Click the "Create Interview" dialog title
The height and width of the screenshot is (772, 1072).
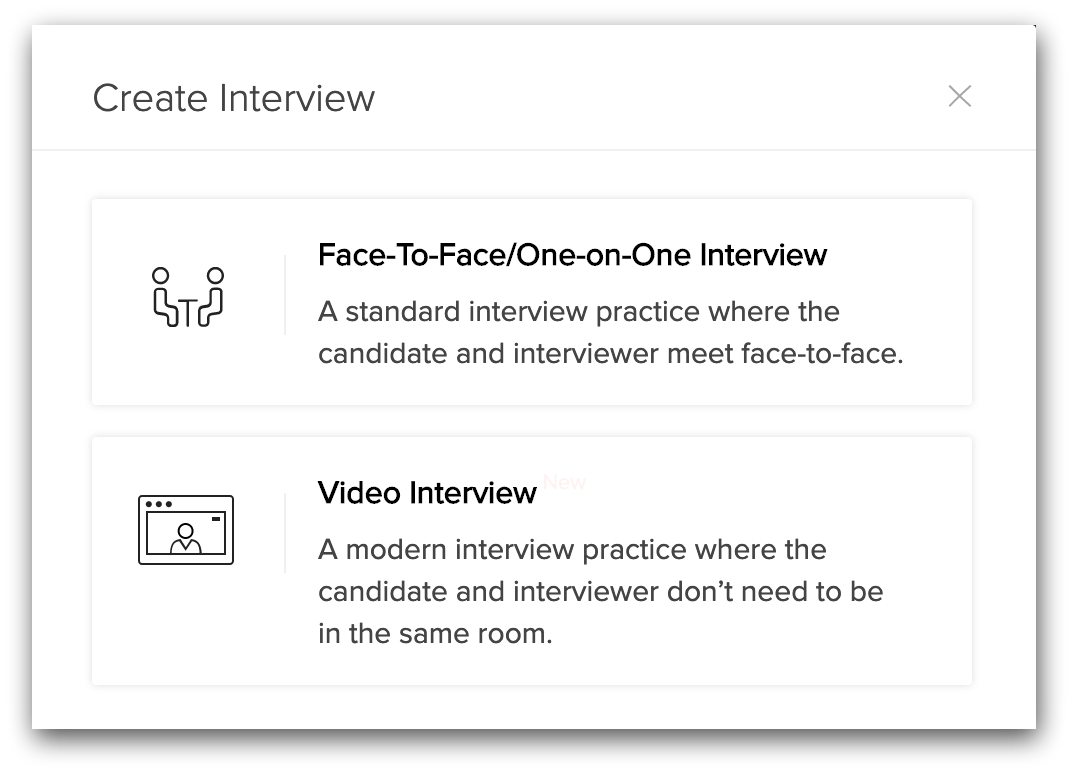pos(234,98)
